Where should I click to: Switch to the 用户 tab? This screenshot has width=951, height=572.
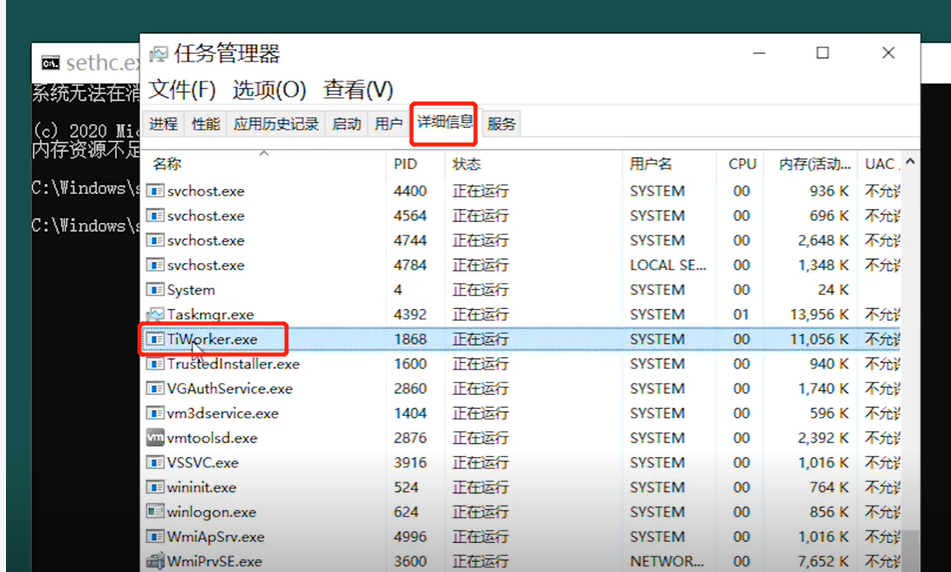[x=388, y=124]
